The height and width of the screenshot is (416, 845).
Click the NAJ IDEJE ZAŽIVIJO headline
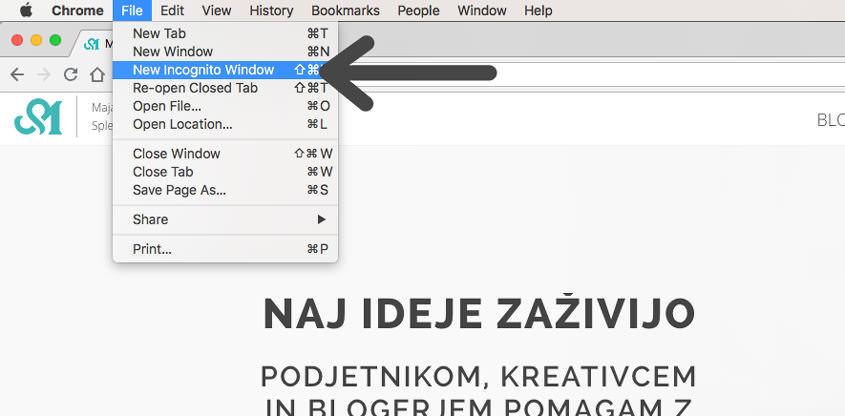(479, 314)
